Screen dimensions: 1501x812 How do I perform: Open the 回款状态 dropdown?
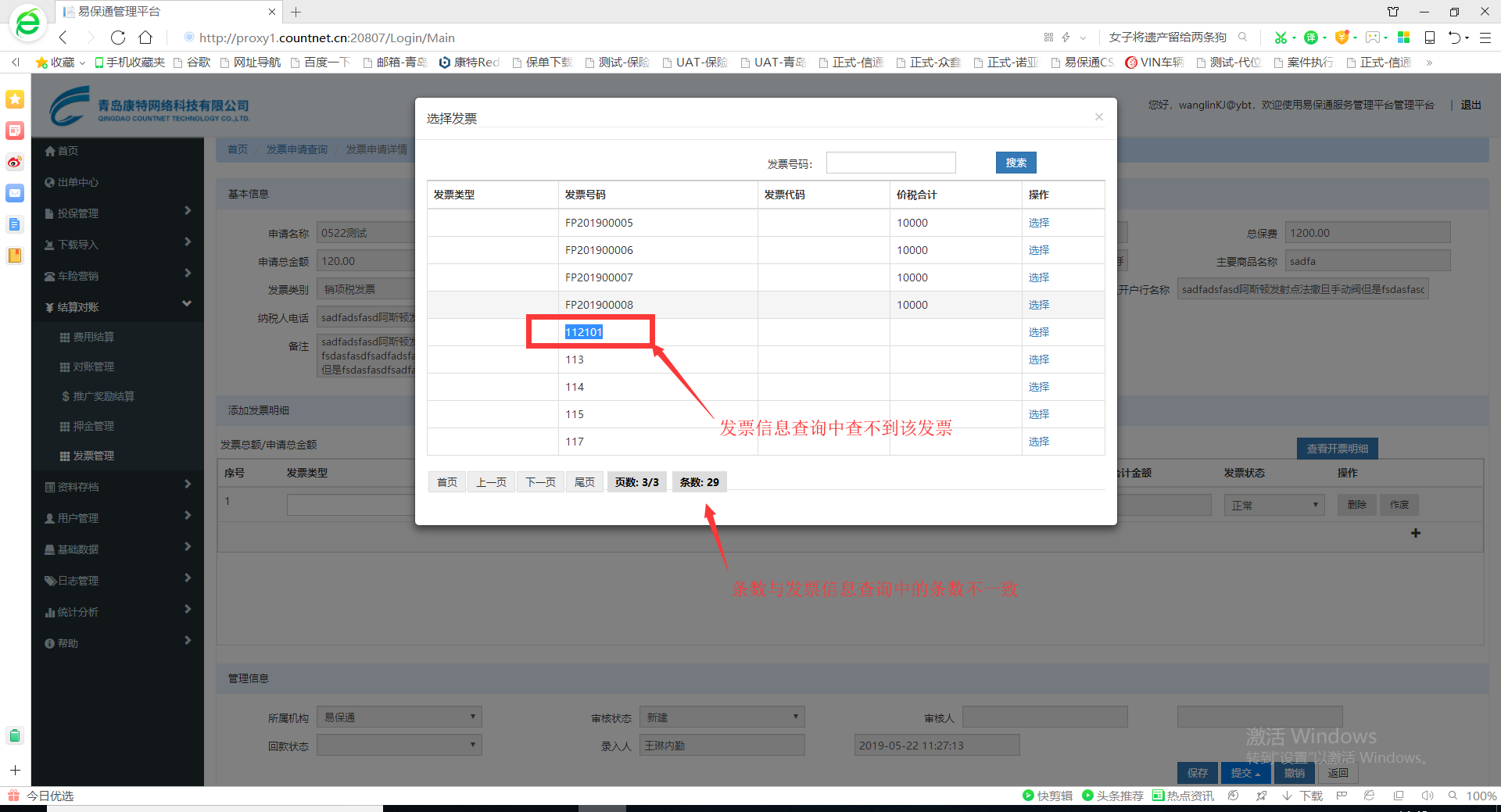click(399, 745)
